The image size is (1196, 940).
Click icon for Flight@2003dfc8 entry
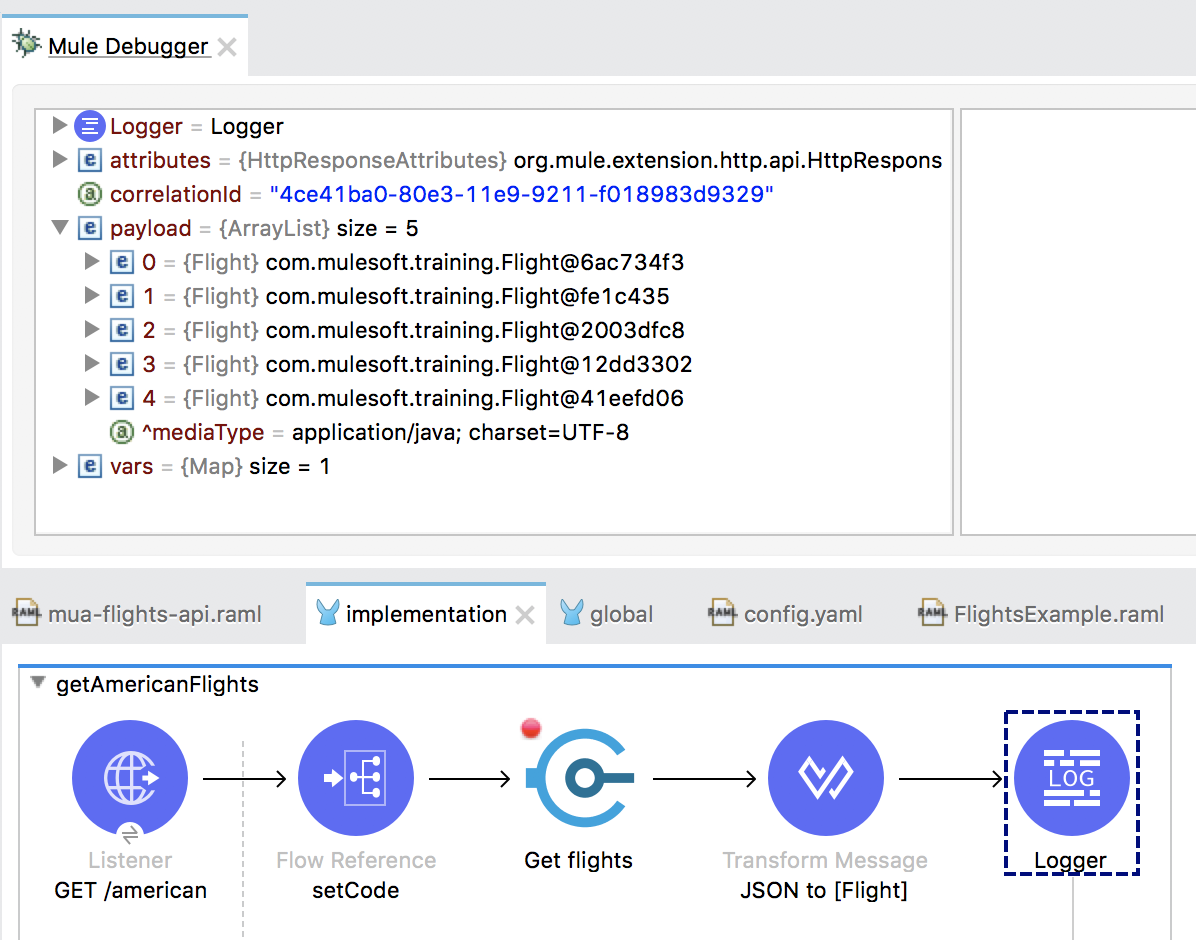(122, 330)
